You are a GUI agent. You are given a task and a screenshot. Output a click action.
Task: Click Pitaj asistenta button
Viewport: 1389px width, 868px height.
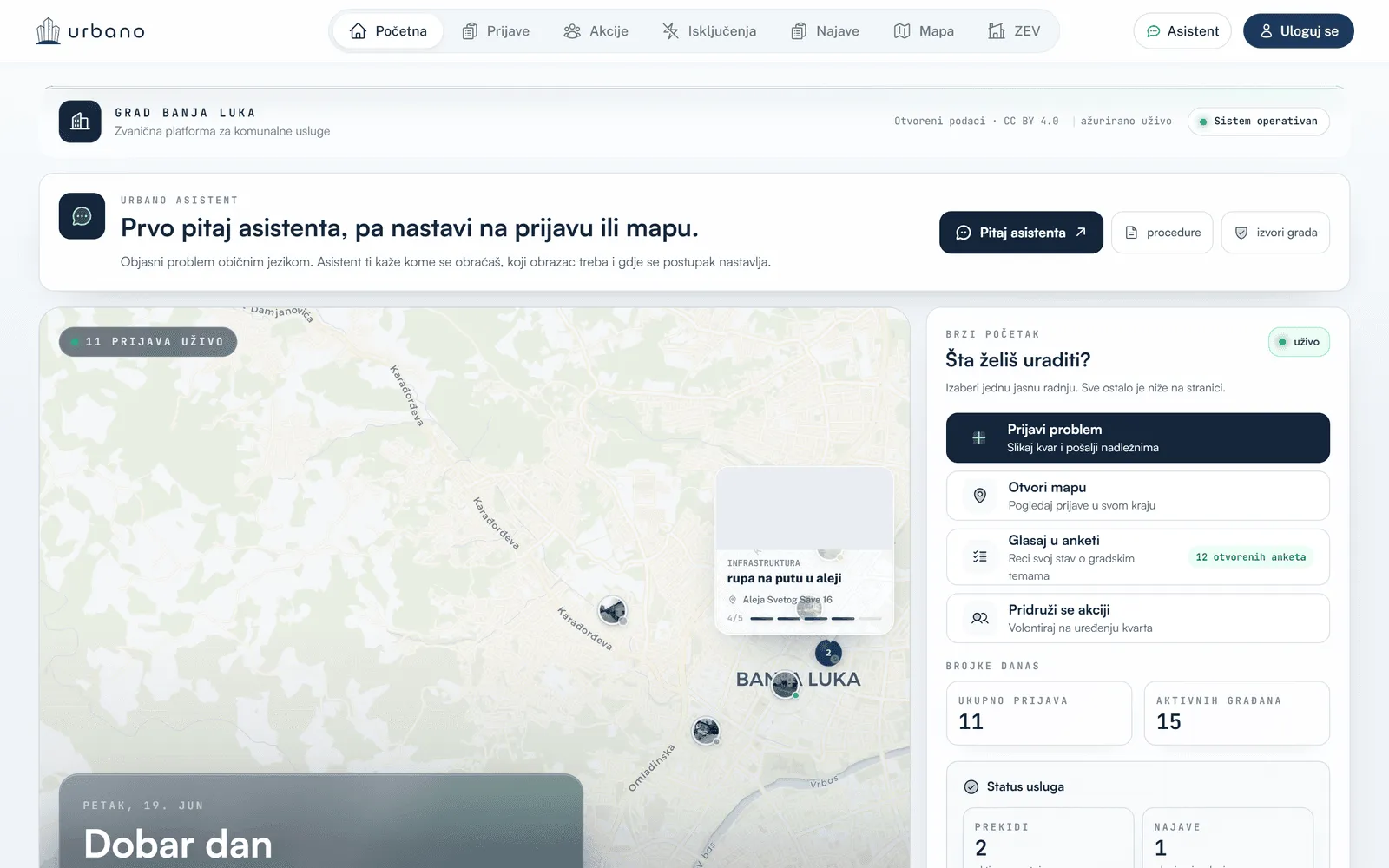tap(1021, 233)
